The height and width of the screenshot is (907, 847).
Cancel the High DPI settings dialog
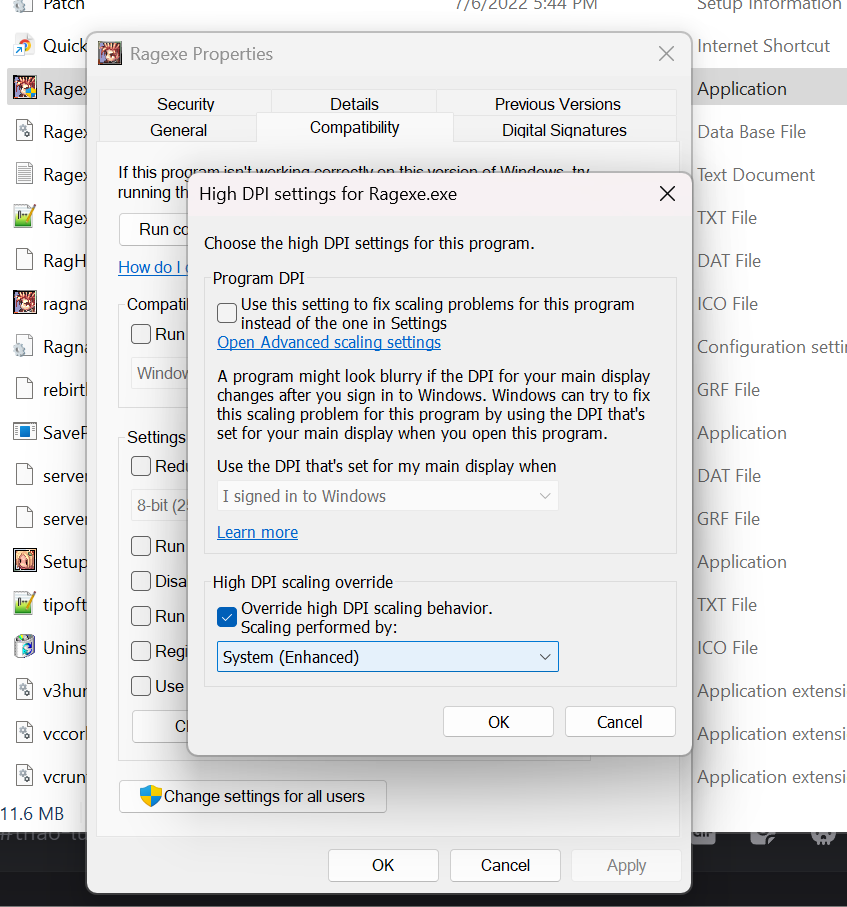point(620,721)
